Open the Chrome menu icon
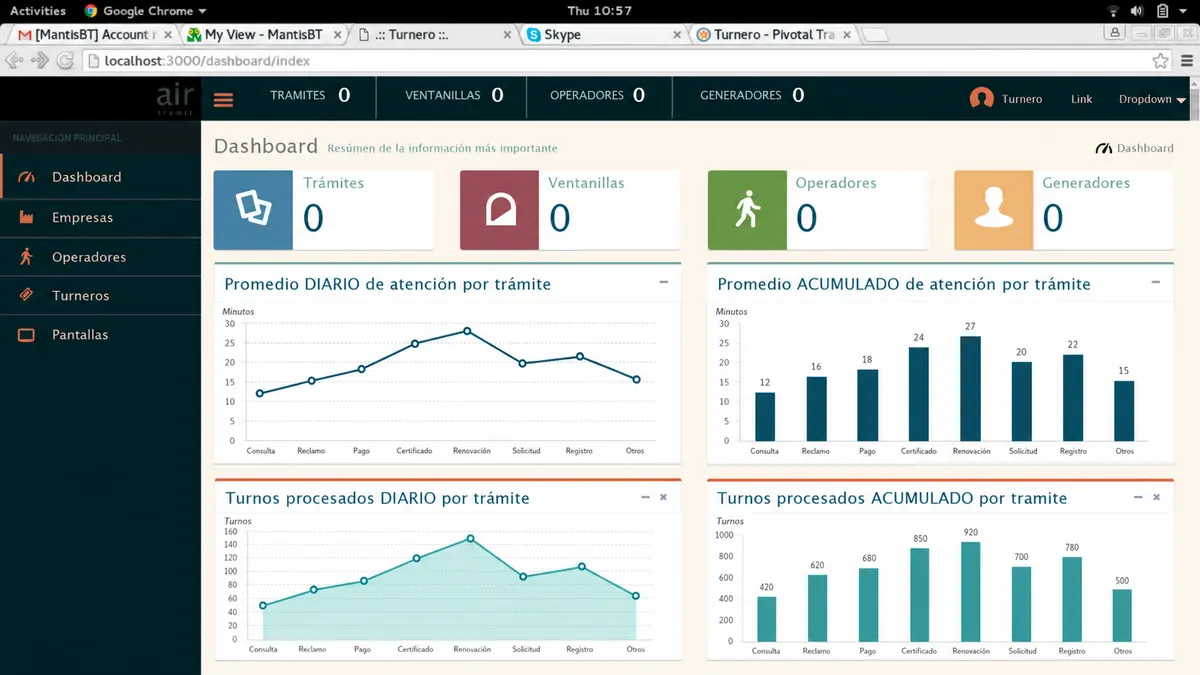 [1187, 61]
